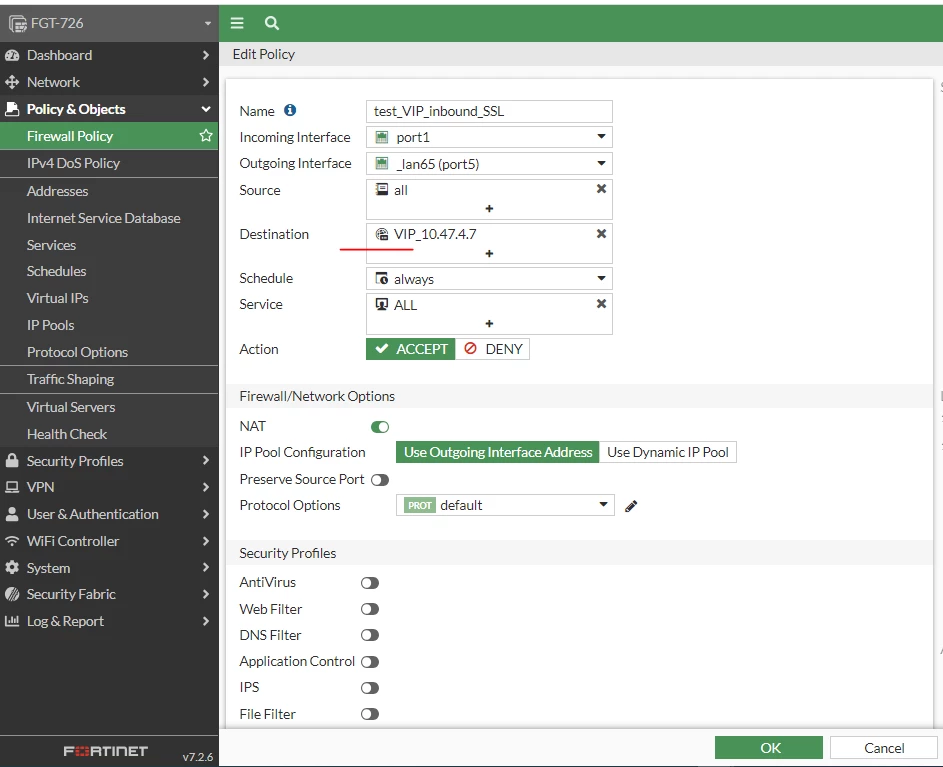The height and width of the screenshot is (767, 943).
Task: Click the WiFi Controller signal icon
Action: point(12,541)
